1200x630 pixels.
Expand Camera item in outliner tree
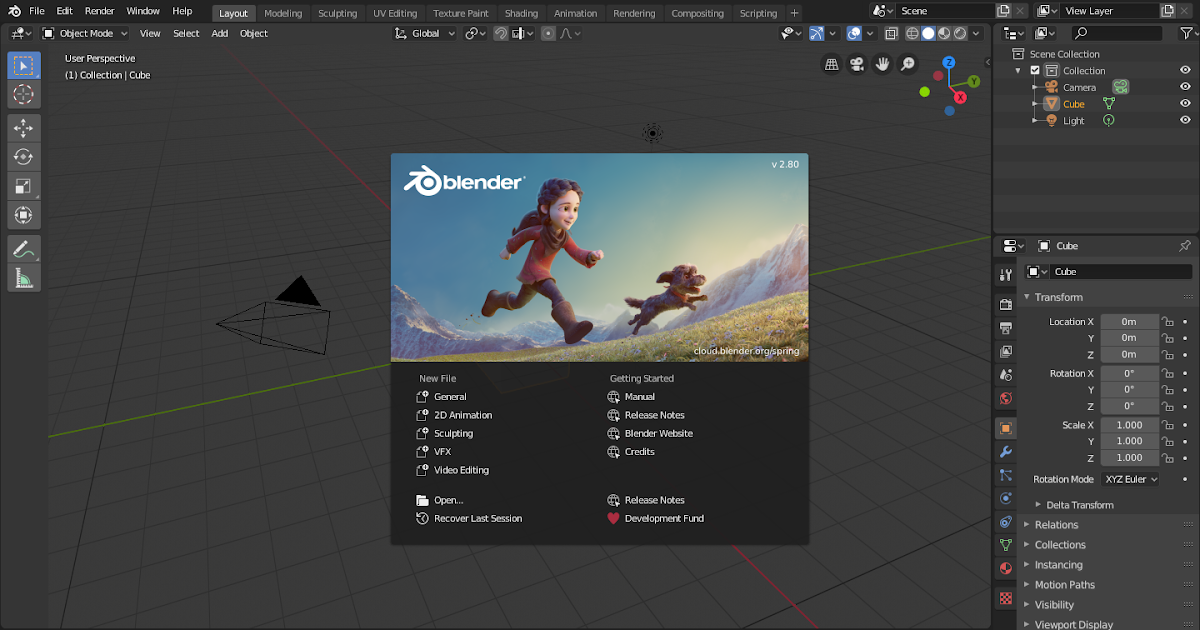pos(1035,87)
